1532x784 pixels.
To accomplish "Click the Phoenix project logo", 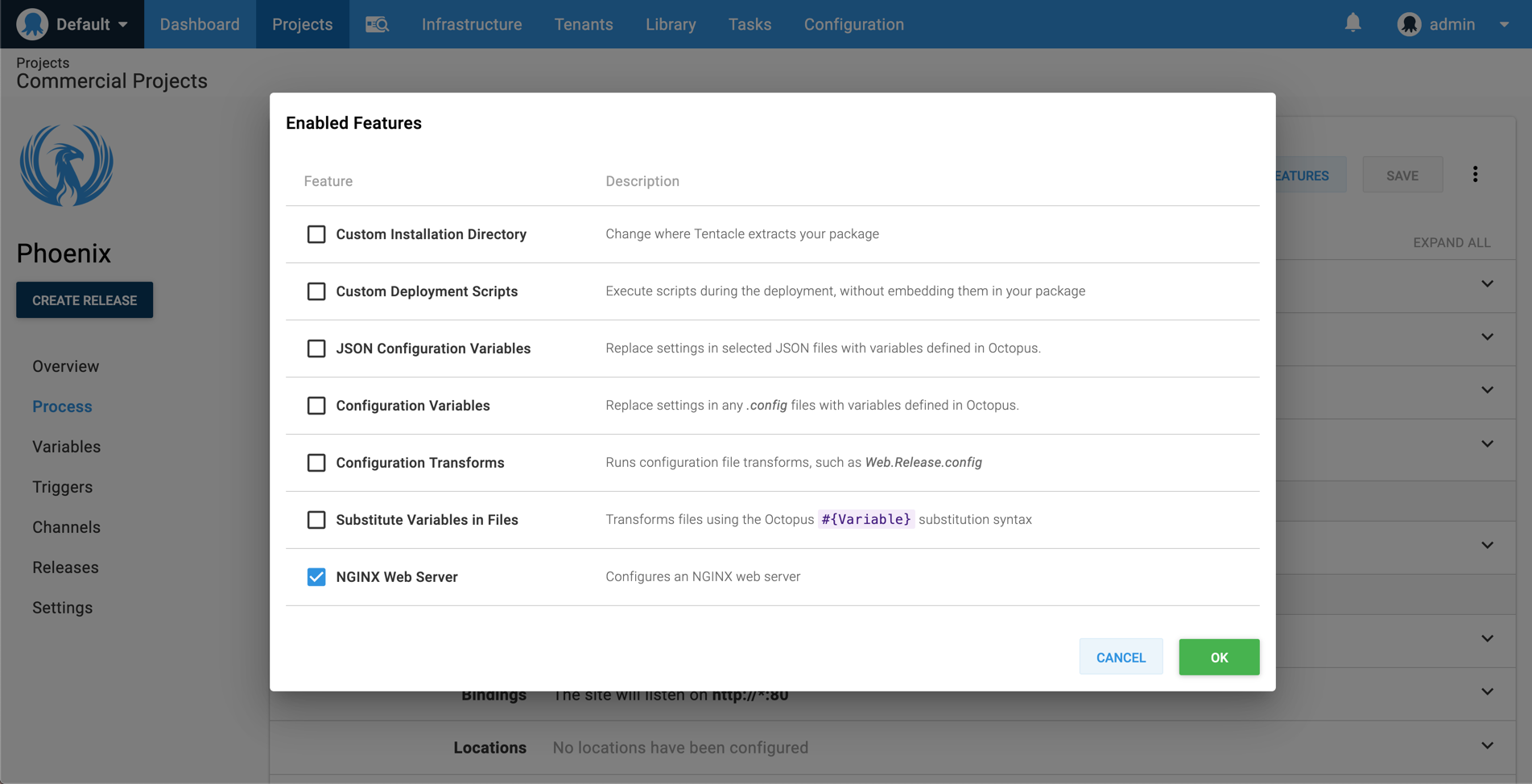I will coord(66,165).
